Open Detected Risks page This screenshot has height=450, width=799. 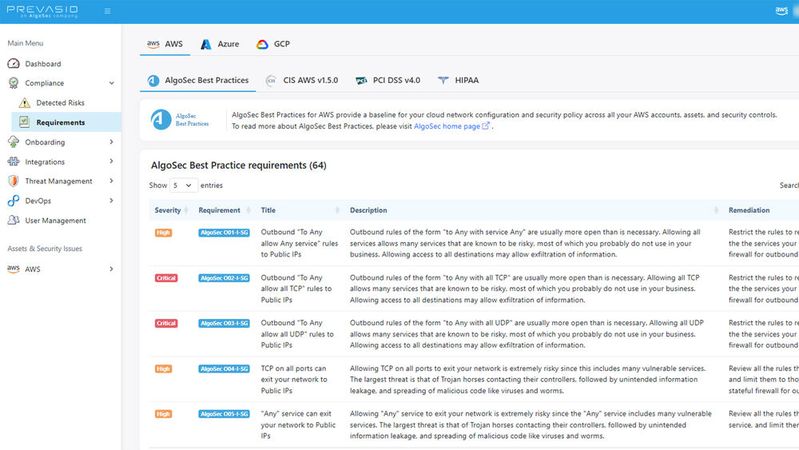pyautogui.click(x=60, y=103)
